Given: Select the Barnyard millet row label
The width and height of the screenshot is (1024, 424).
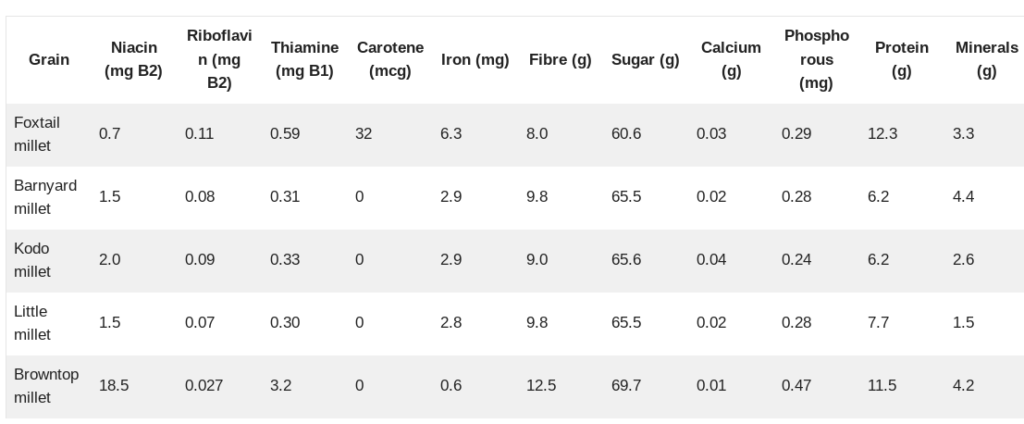Looking at the screenshot, I should pyautogui.click(x=45, y=197).
